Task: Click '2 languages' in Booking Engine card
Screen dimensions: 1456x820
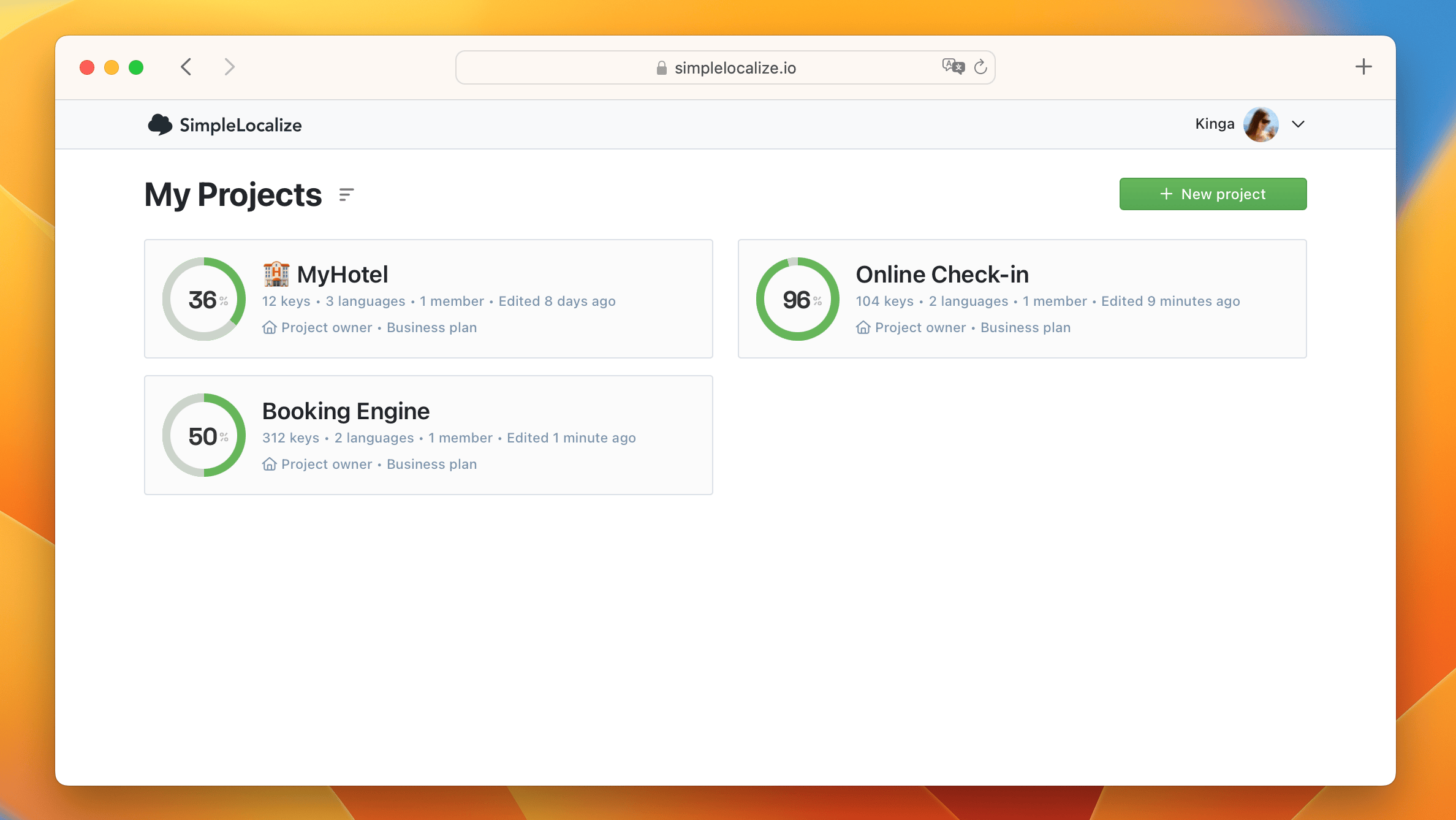Action: [374, 438]
